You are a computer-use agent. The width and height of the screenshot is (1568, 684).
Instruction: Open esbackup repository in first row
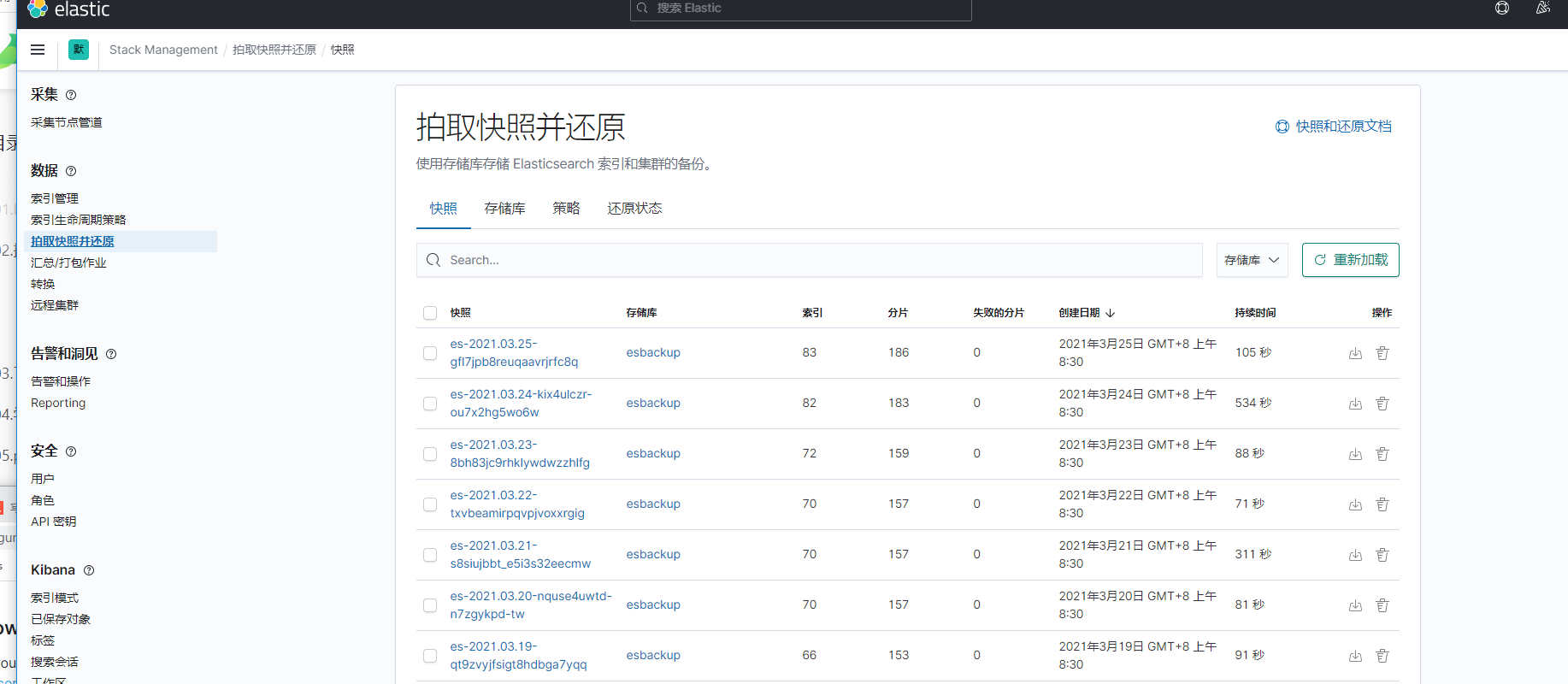click(653, 353)
